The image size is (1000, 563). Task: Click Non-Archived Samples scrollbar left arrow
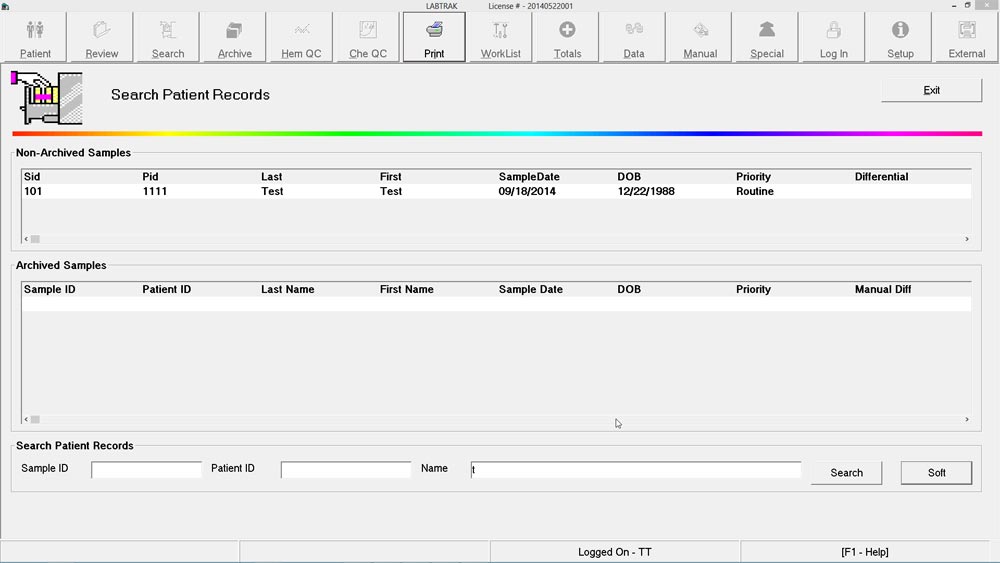point(26,239)
